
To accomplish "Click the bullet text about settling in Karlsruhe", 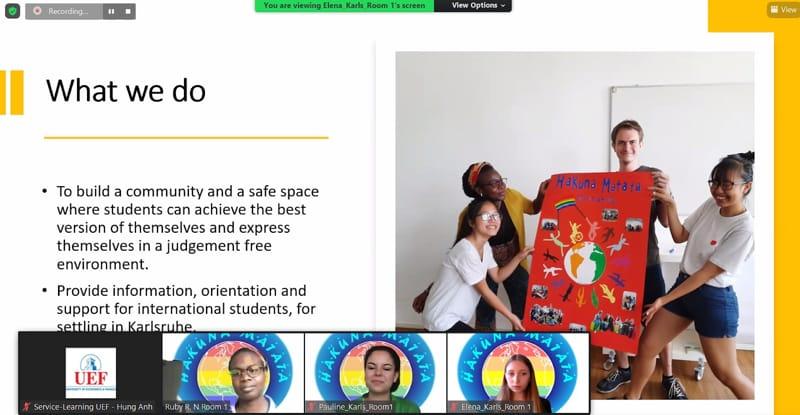I will tap(186, 308).
